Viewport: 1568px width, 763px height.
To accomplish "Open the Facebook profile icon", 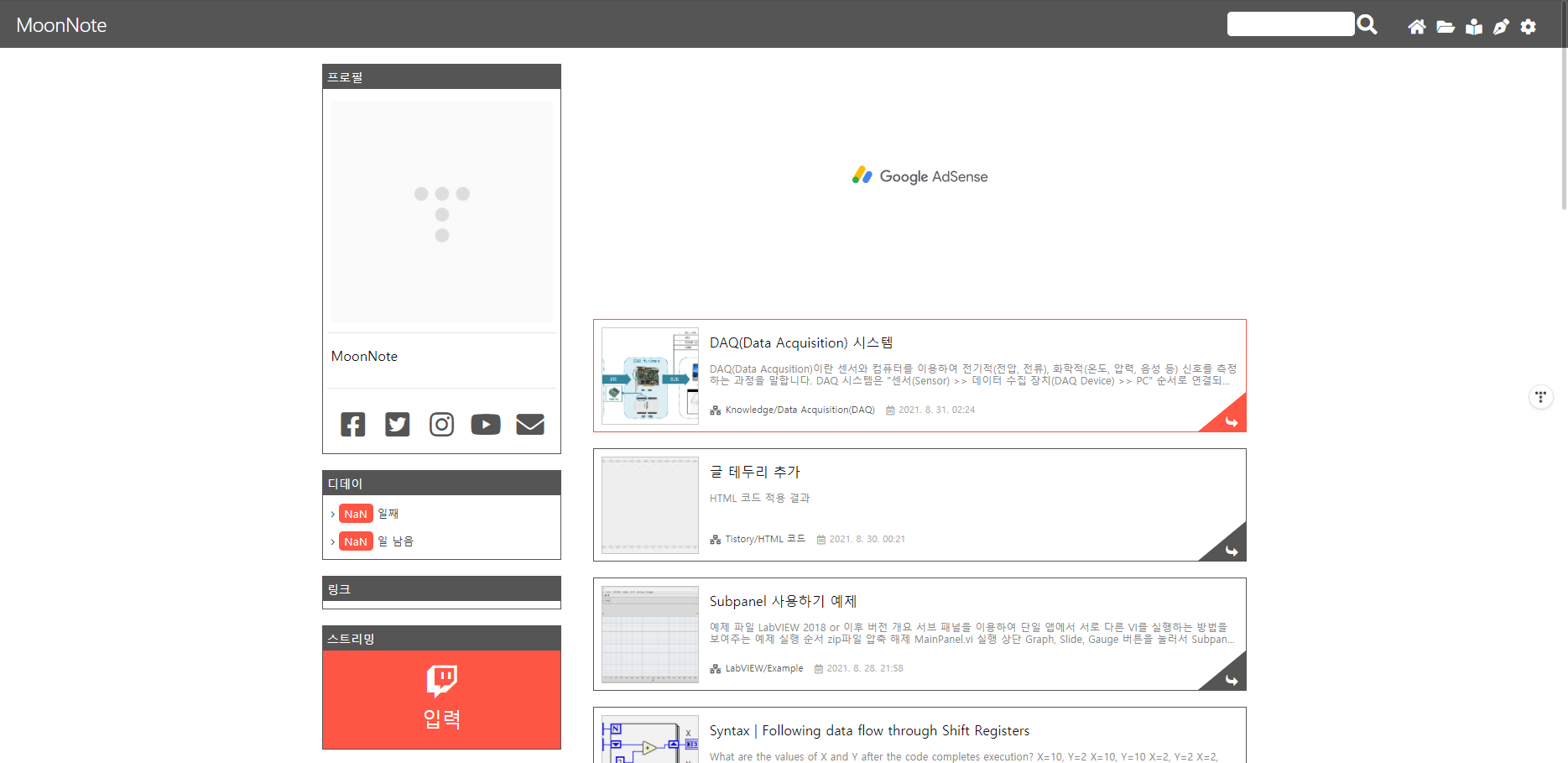I will click(353, 425).
